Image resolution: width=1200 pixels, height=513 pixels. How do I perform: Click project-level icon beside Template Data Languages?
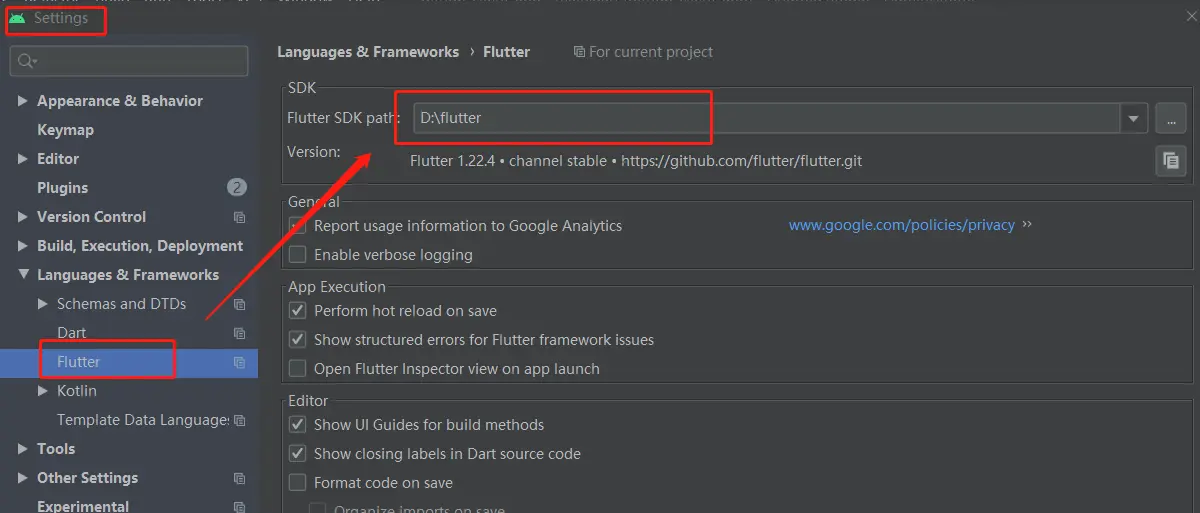pos(239,420)
